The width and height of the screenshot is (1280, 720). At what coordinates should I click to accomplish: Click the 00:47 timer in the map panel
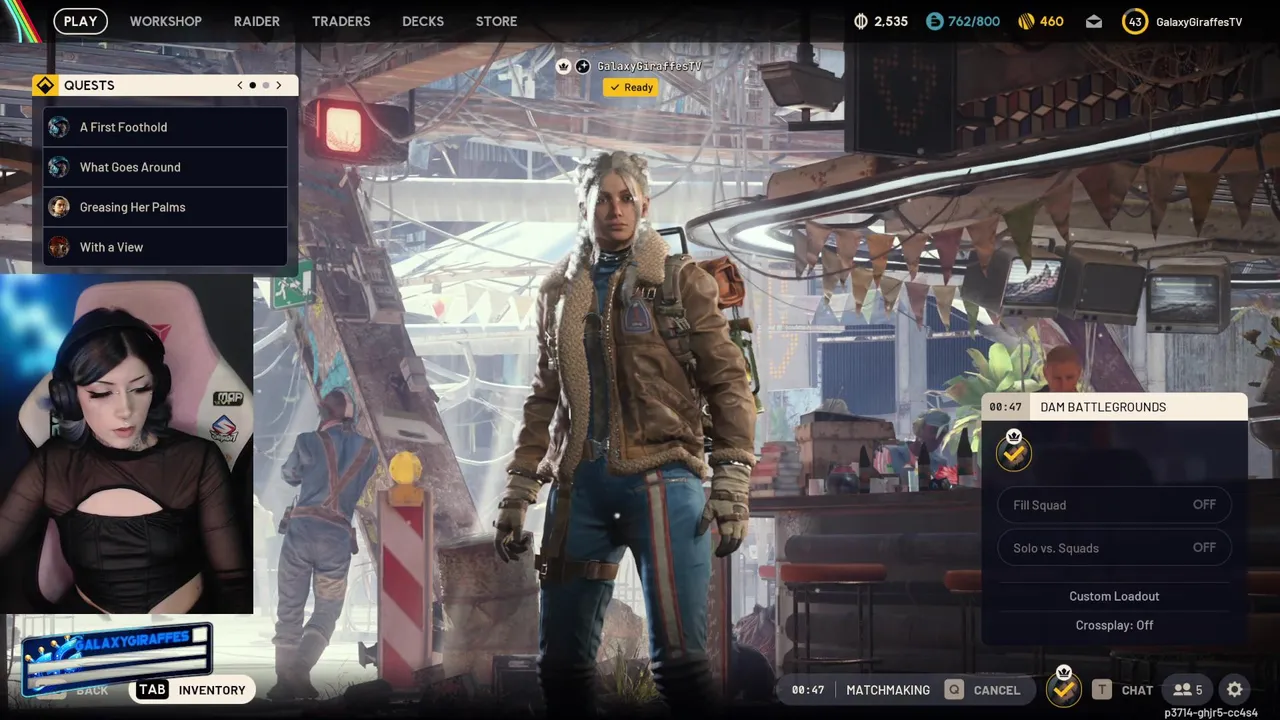tap(1005, 407)
